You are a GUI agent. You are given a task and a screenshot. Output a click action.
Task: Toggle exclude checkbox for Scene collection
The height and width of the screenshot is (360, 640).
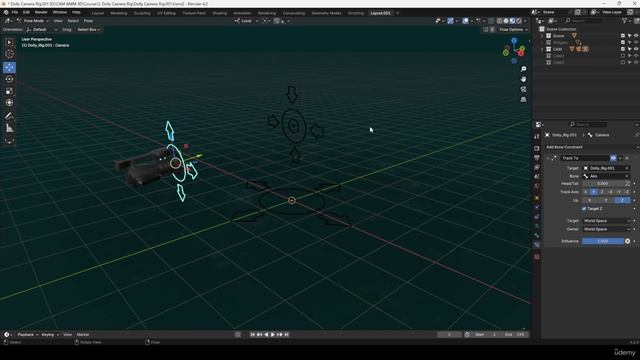[623, 36]
